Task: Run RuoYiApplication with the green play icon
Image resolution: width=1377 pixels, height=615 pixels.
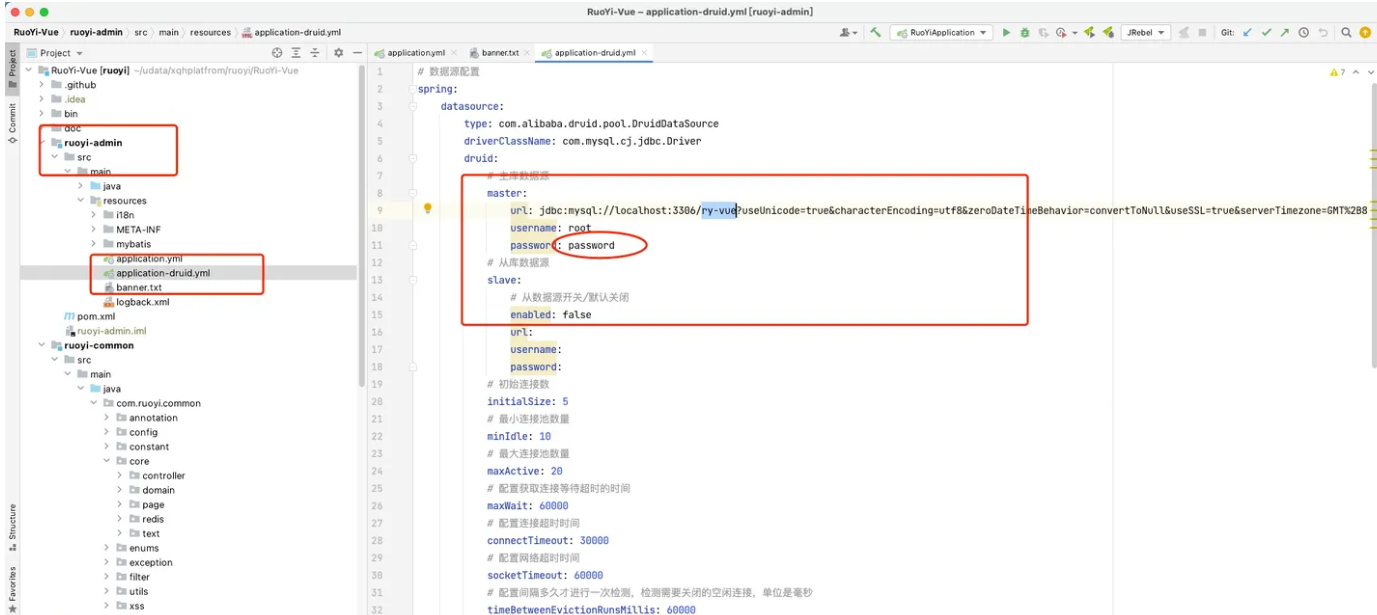Action: coord(1007,33)
